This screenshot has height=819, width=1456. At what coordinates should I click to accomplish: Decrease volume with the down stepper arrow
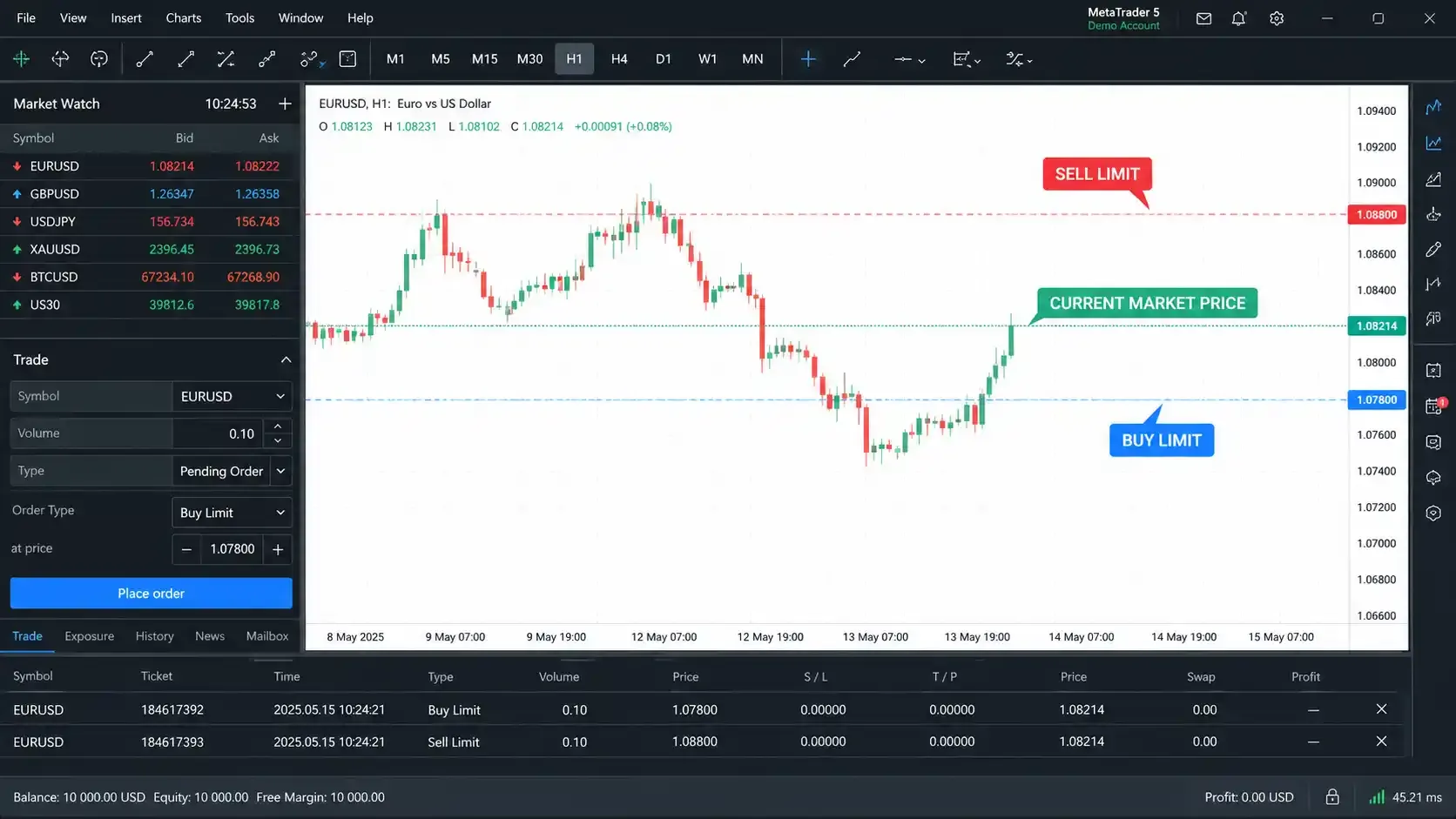tap(278, 440)
